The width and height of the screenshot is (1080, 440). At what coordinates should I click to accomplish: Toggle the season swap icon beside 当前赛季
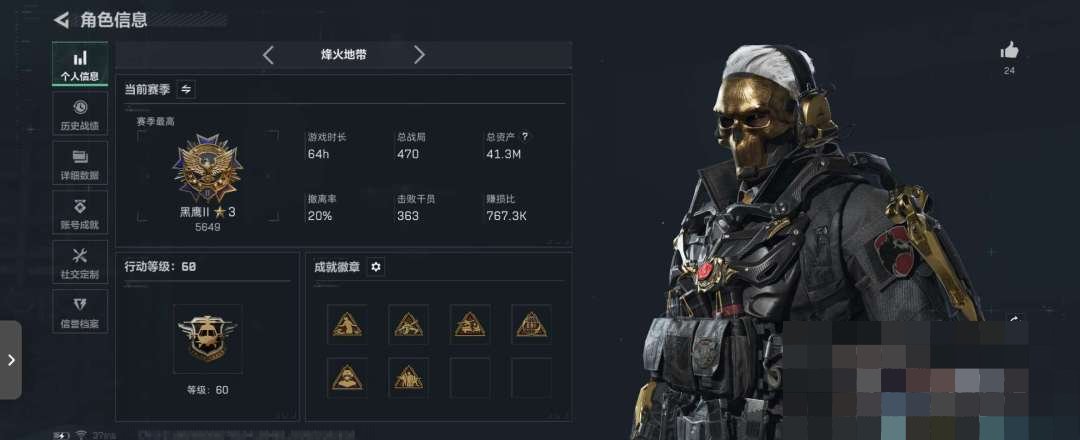(x=186, y=90)
